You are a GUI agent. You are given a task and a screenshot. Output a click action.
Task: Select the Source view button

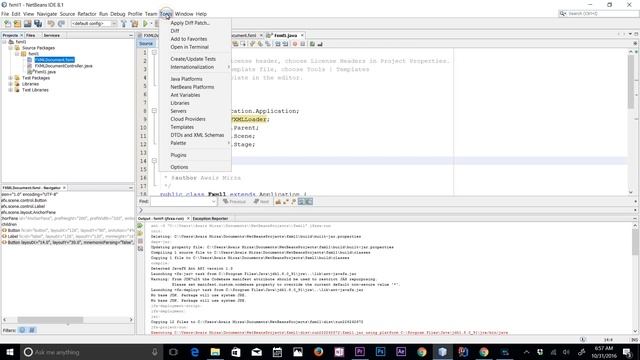pos(146,44)
